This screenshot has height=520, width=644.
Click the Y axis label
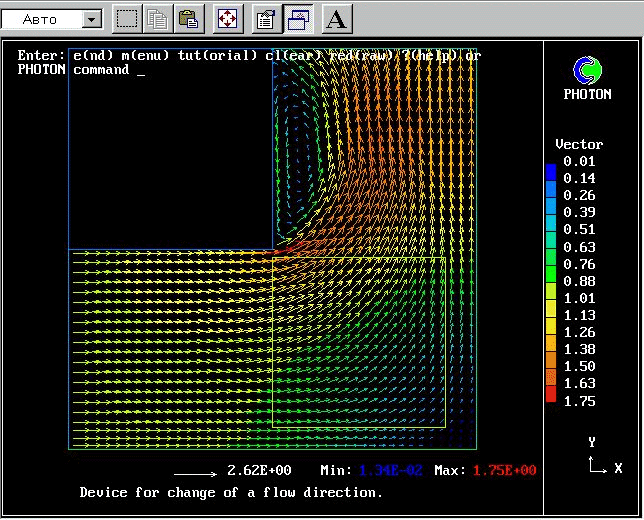coord(591,442)
